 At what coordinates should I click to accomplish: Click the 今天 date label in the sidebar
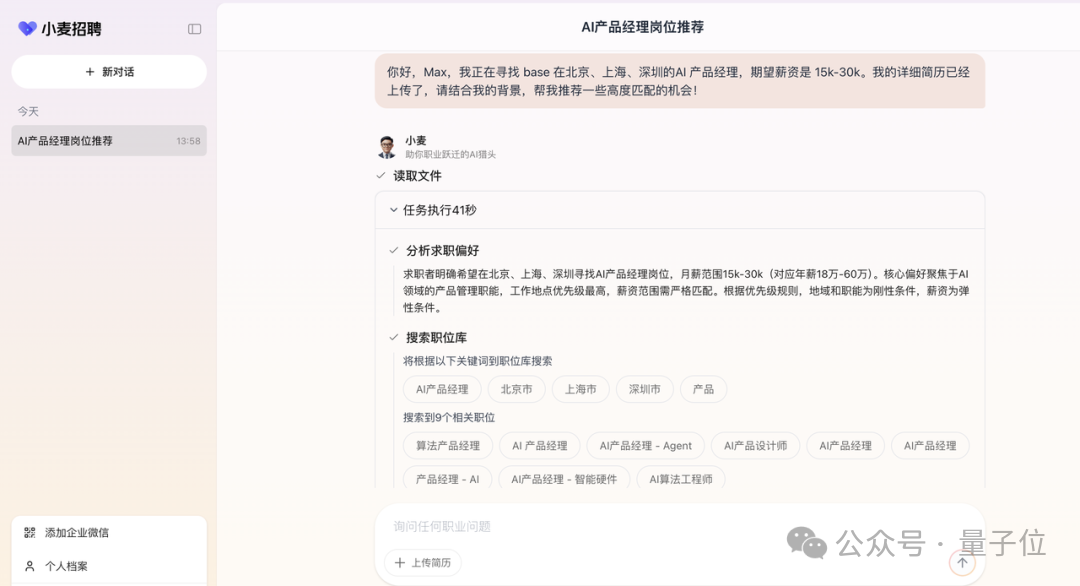point(28,112)
